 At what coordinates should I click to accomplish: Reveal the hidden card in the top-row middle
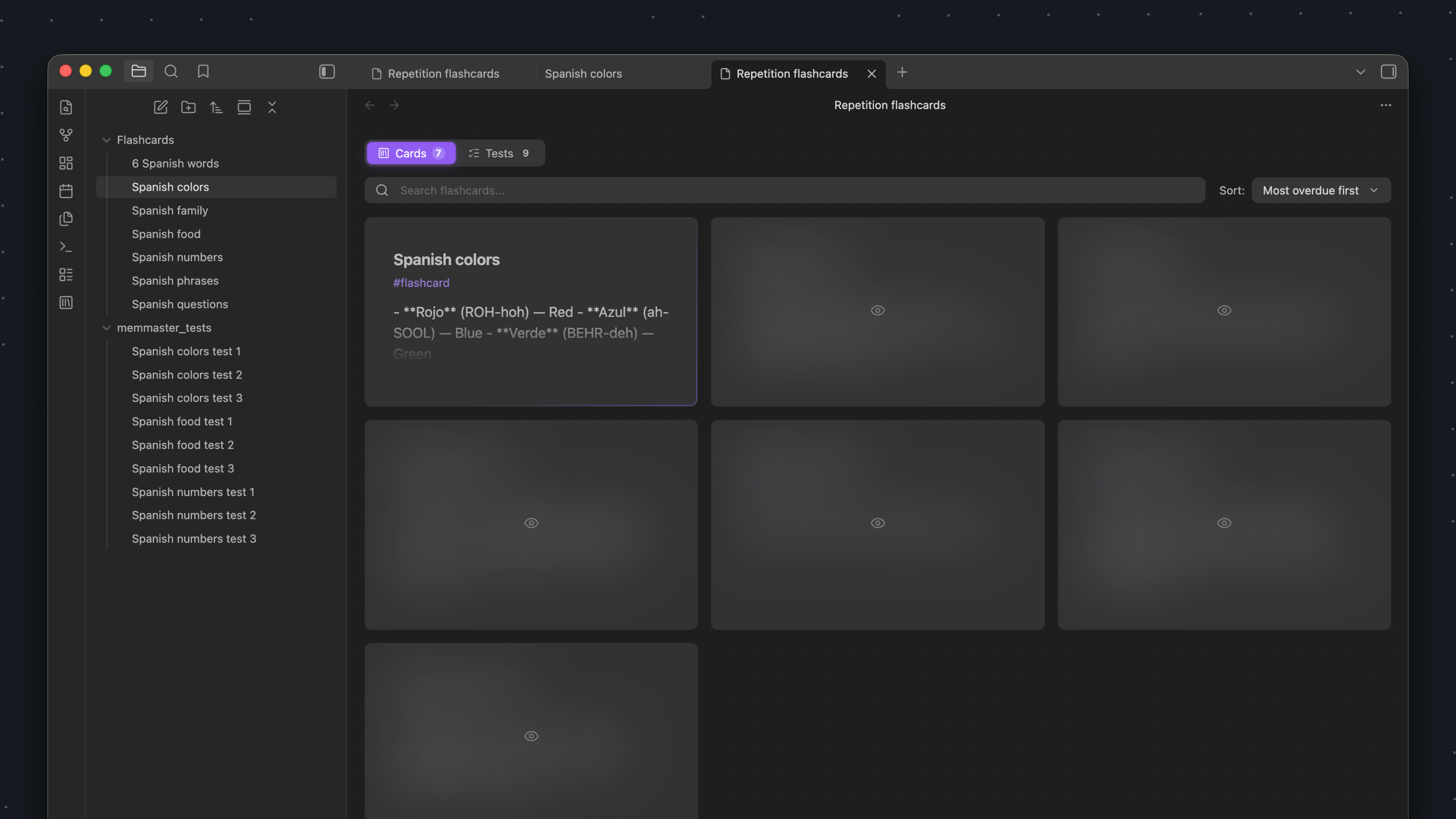[877, 310]
